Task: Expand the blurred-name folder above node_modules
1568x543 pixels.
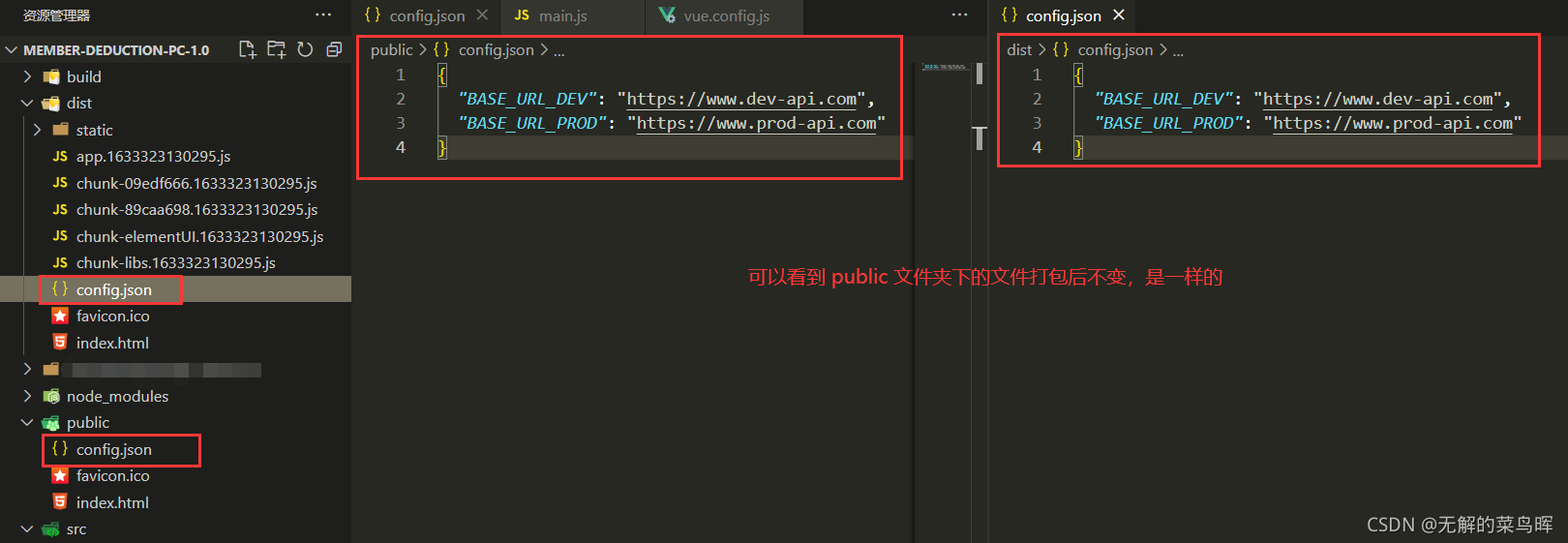Action: (x=27, y=369)
